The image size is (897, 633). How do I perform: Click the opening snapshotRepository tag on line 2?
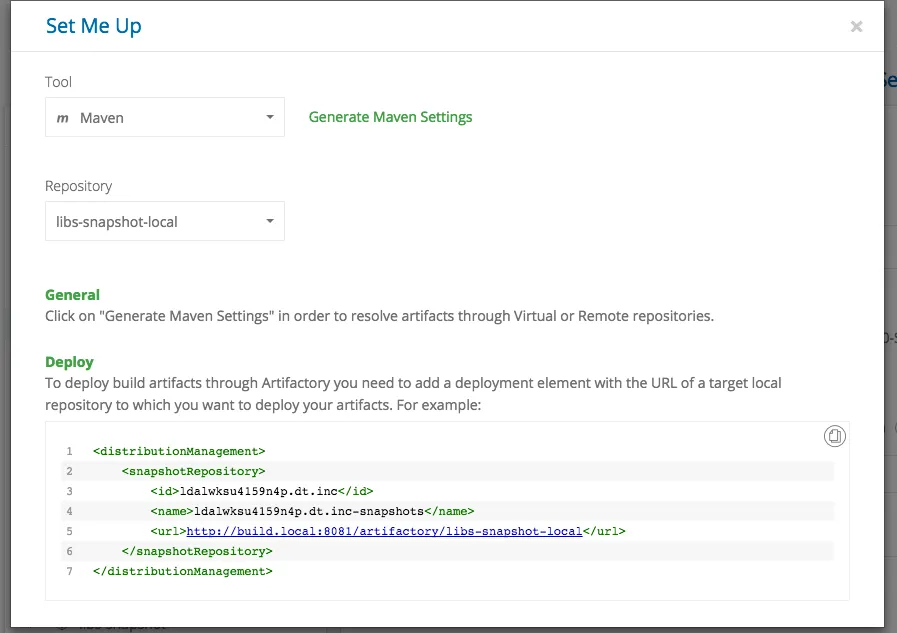[x=194, y=471]
